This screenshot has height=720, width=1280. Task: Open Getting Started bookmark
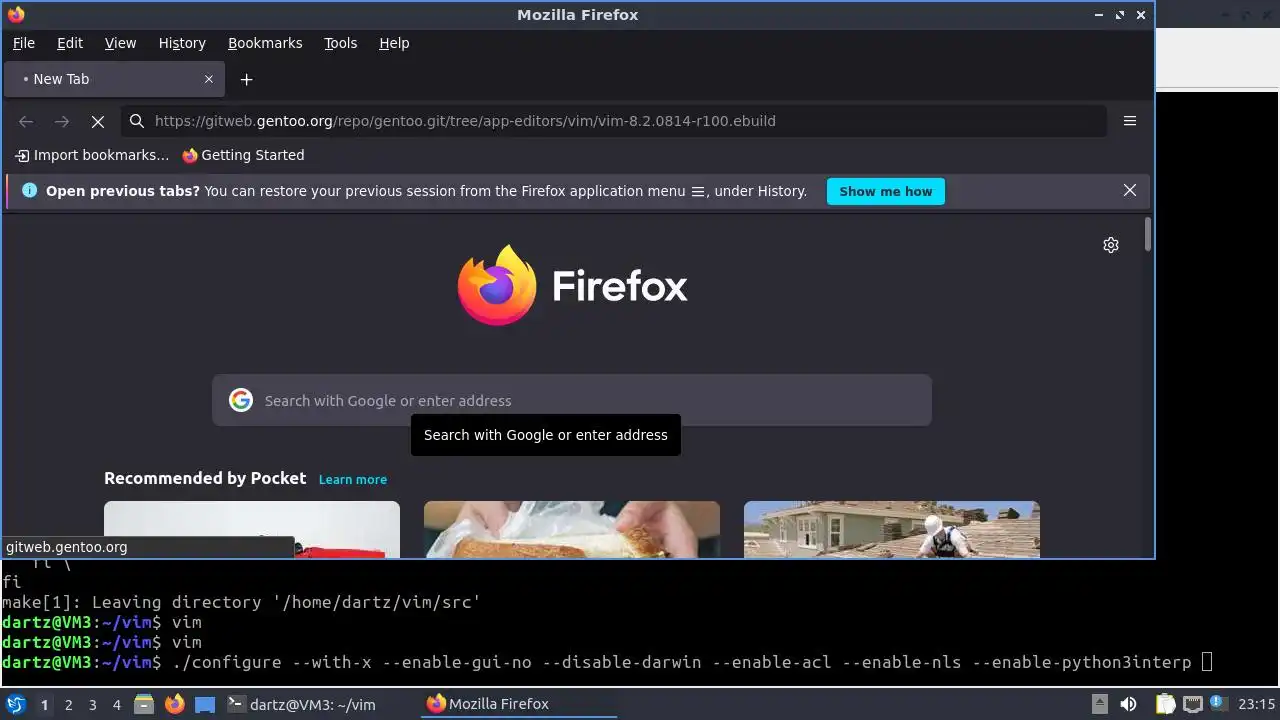pyautogui.click(x=243, y=155)
